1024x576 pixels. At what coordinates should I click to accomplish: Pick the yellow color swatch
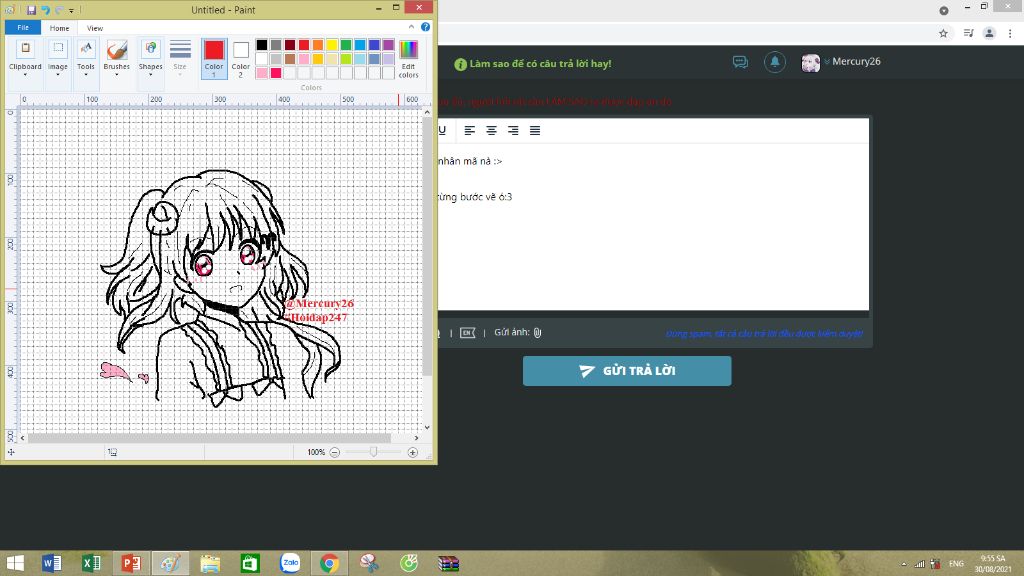click(332, 45)
